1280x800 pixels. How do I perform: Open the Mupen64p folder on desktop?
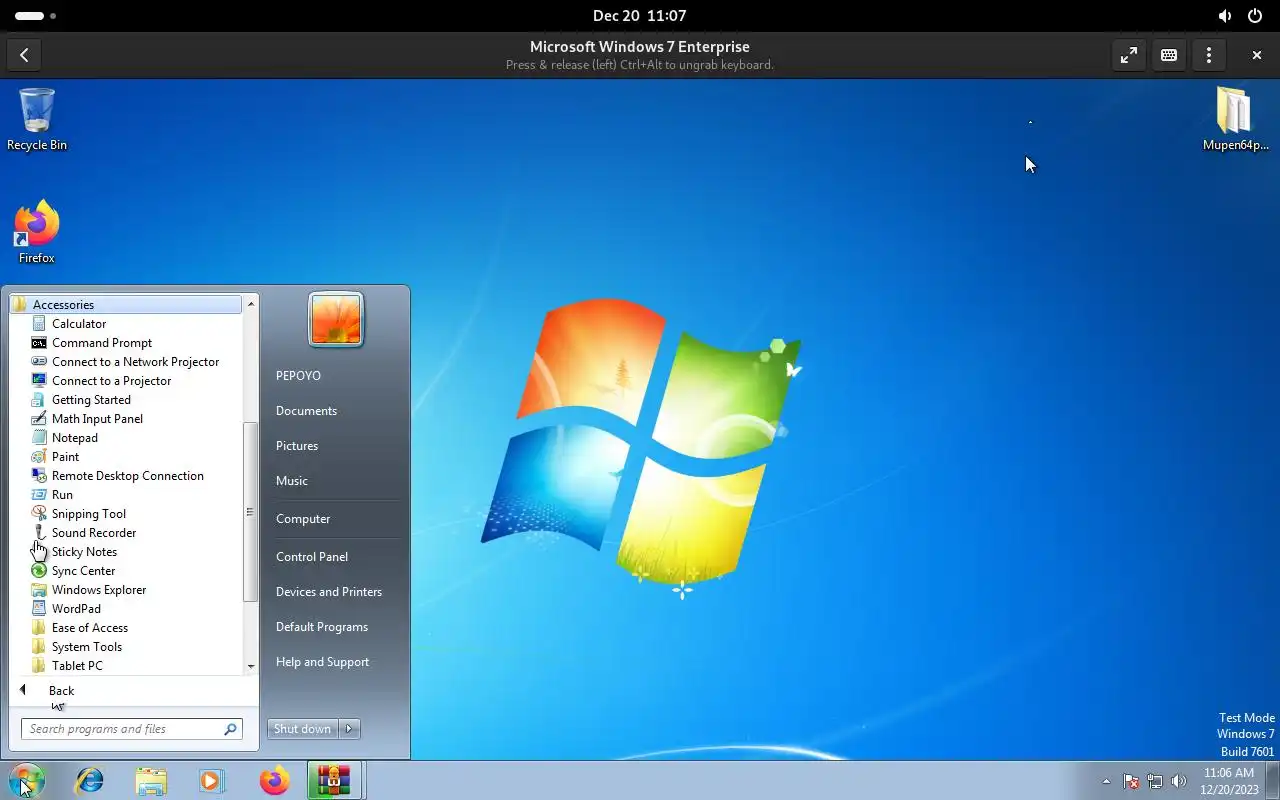point(1235,119)
